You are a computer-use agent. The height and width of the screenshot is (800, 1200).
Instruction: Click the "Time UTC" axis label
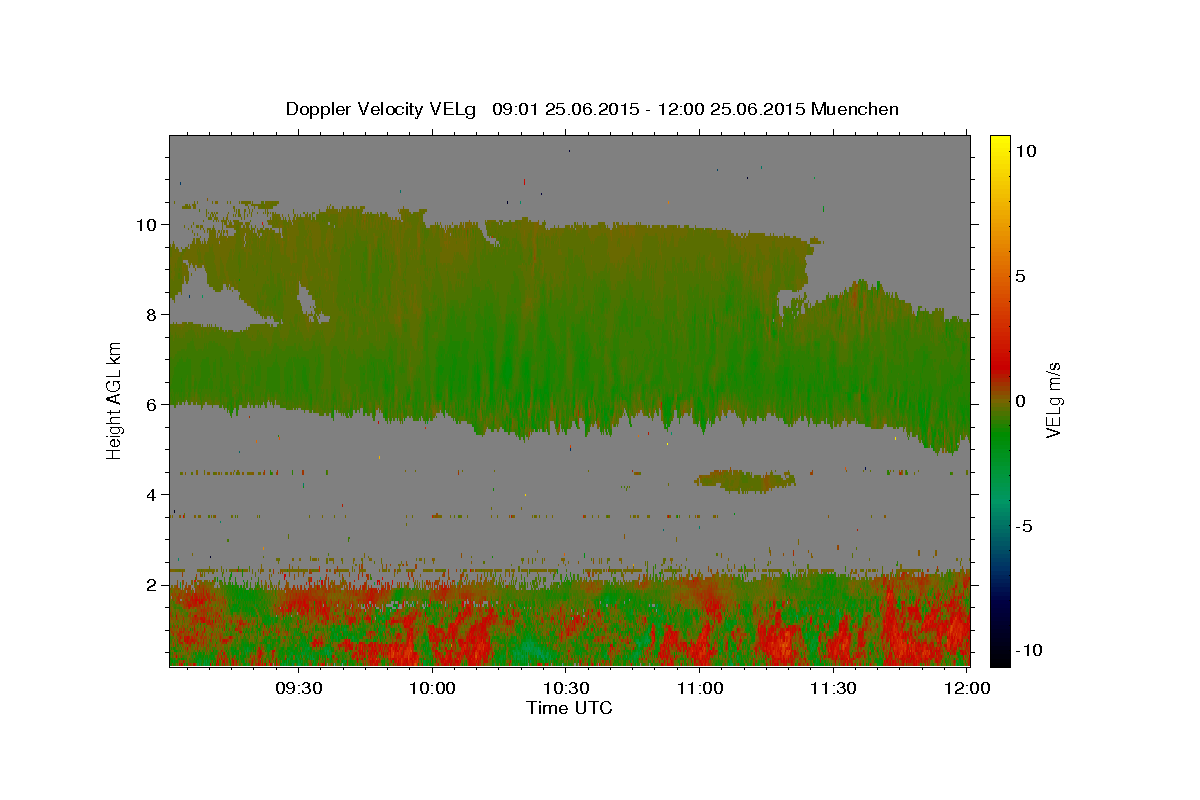coord(569,708)
